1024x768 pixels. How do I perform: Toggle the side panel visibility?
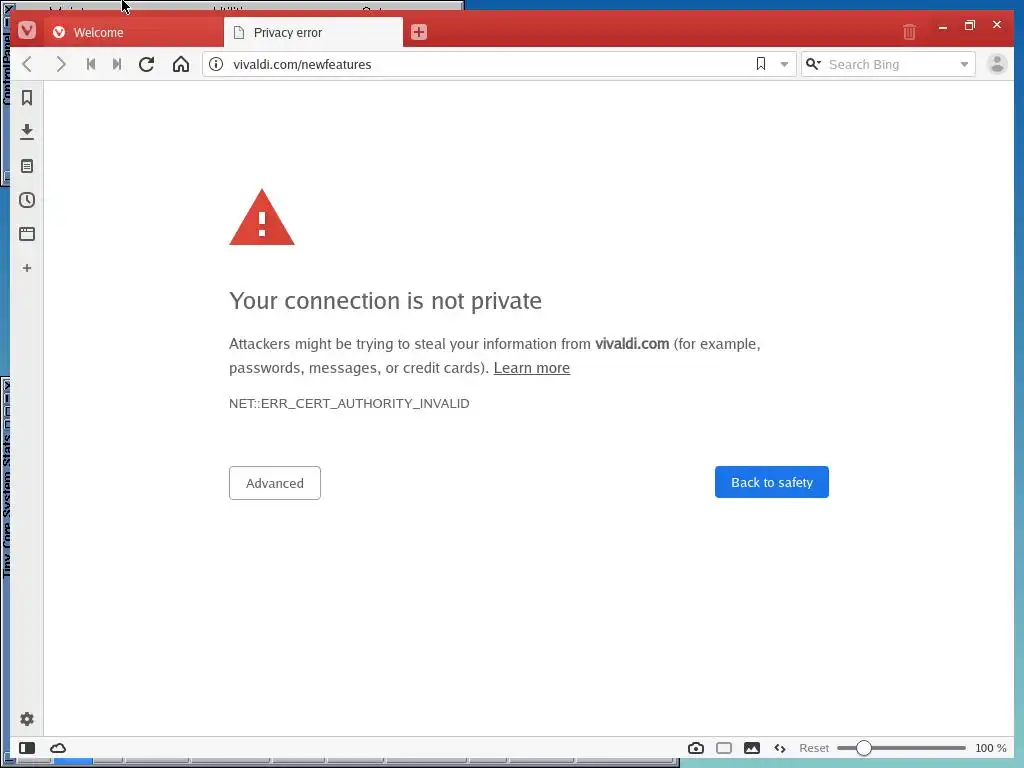coord(27,748)
